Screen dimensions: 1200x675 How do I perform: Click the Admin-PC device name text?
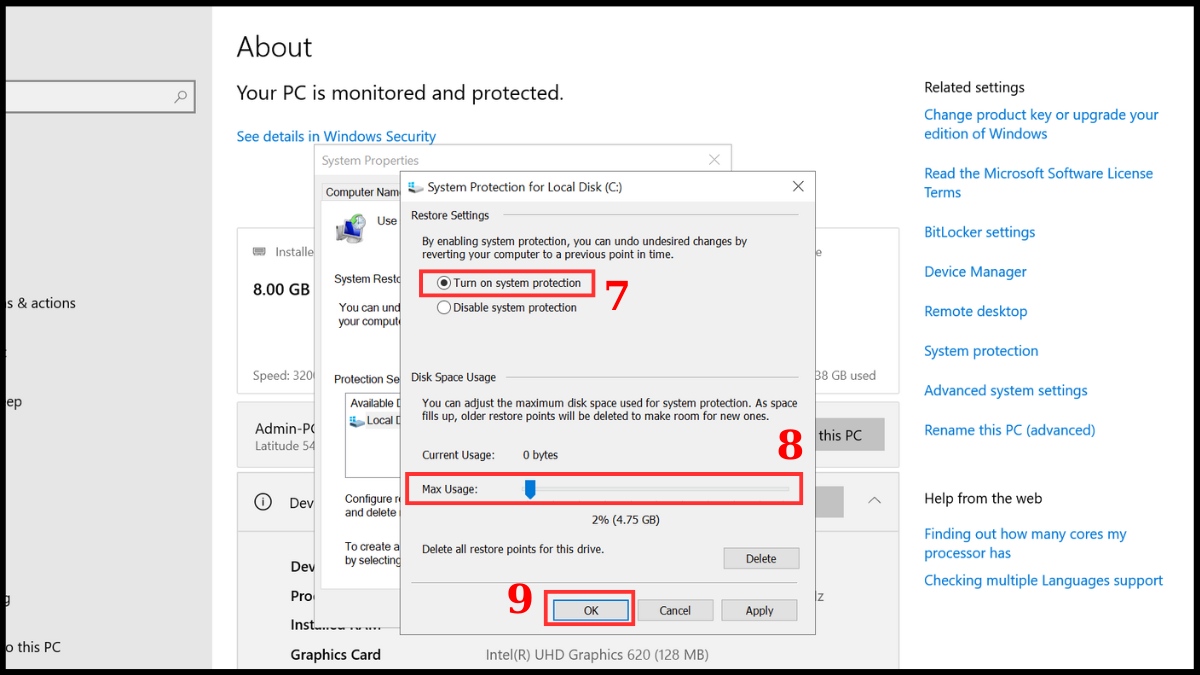click(287, 428)
